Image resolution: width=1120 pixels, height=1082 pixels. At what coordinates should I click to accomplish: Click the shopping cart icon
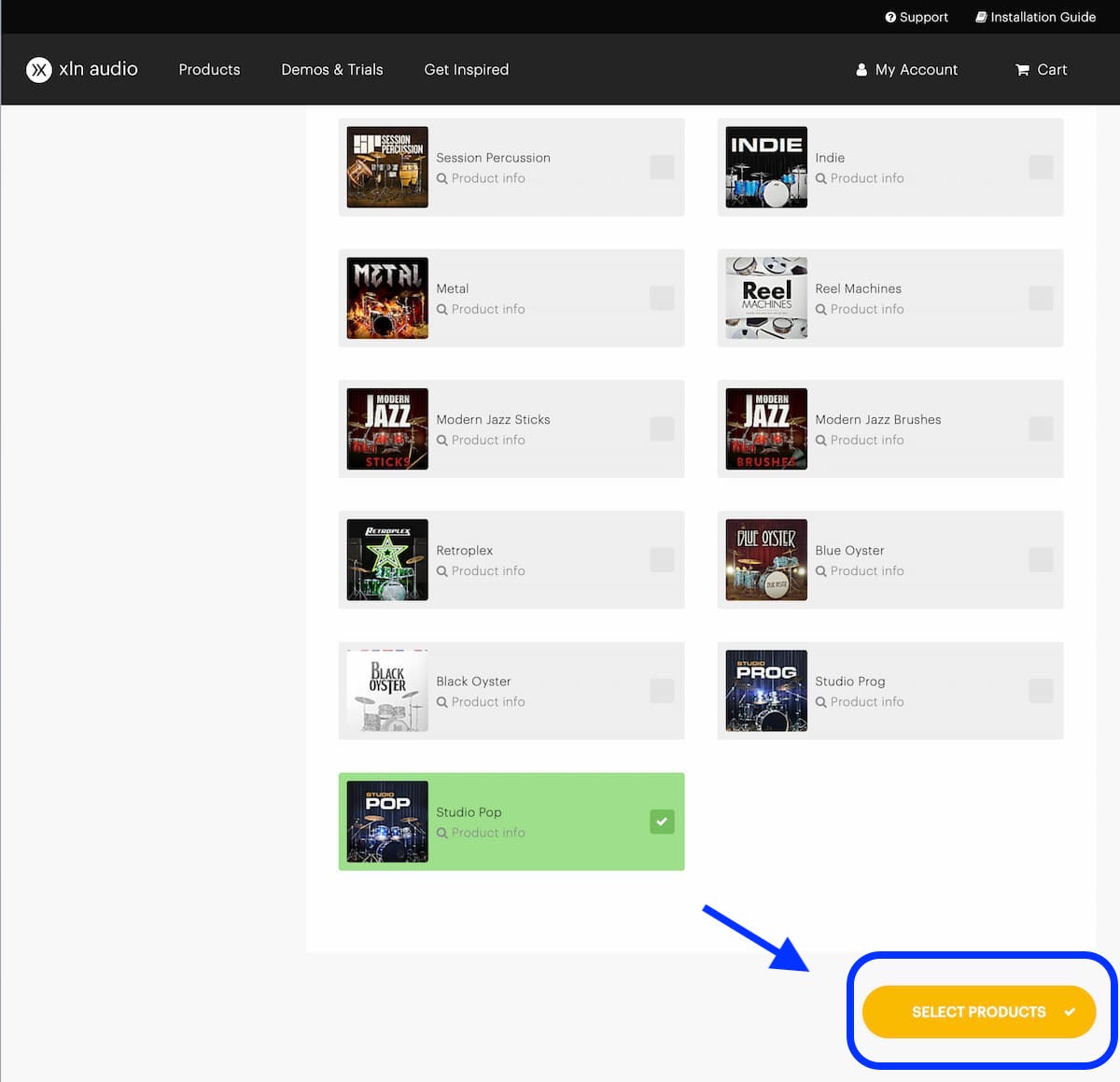click(x=1022, y=70)
